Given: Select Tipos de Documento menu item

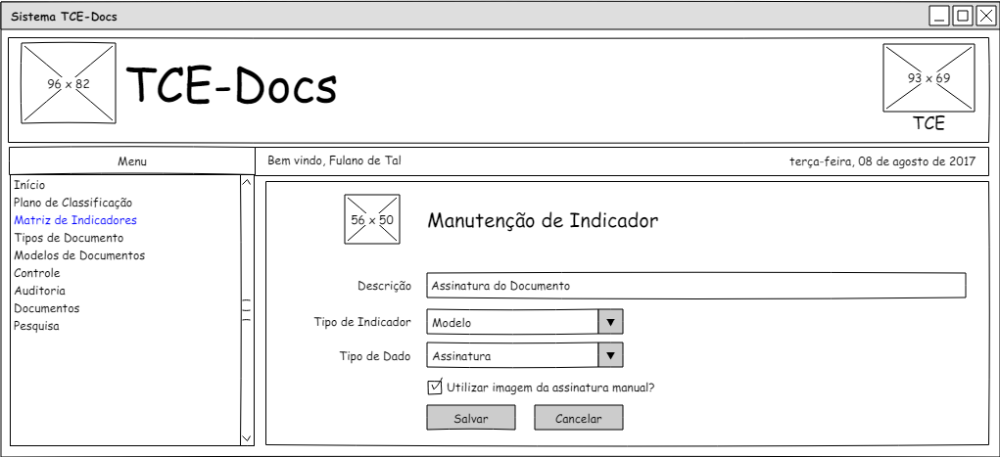Looking at the screenshot, I should pos(68,238).
